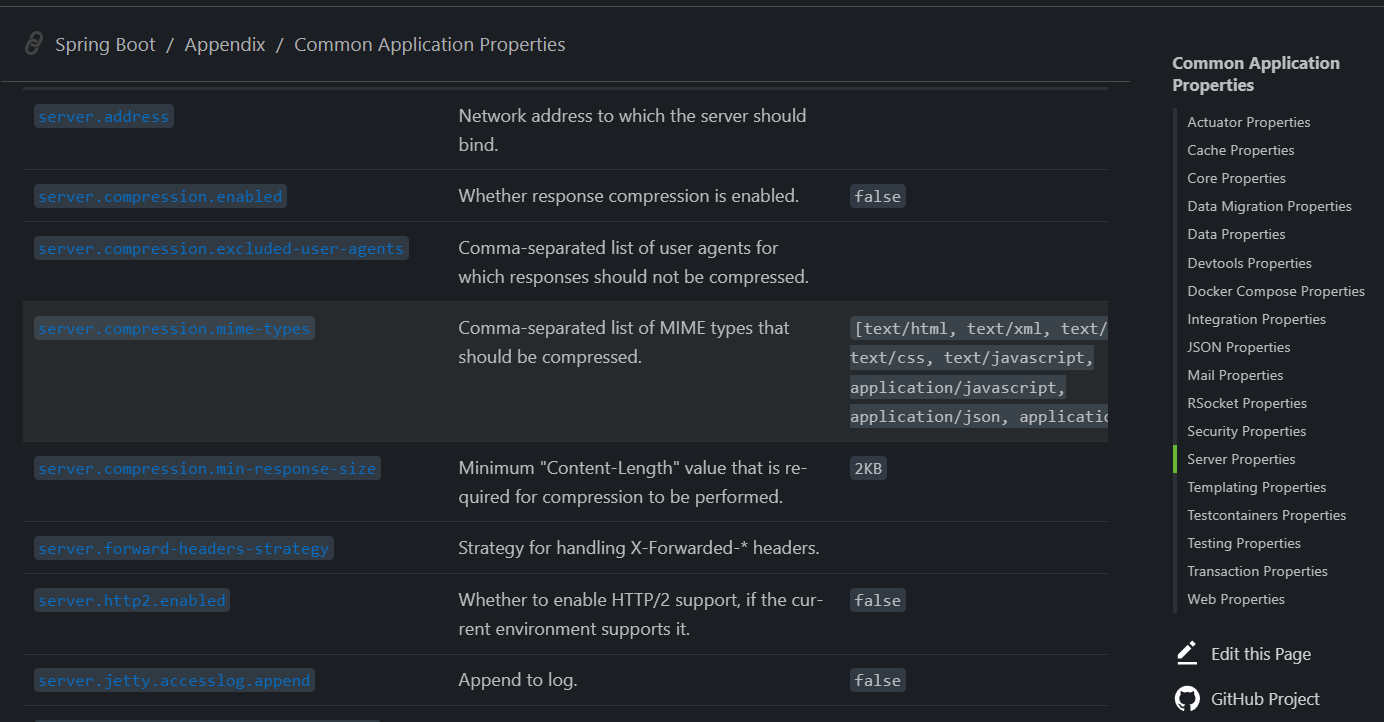Jump to Actuator Properties section
1384x722 pixels.
click(1248, 122)
